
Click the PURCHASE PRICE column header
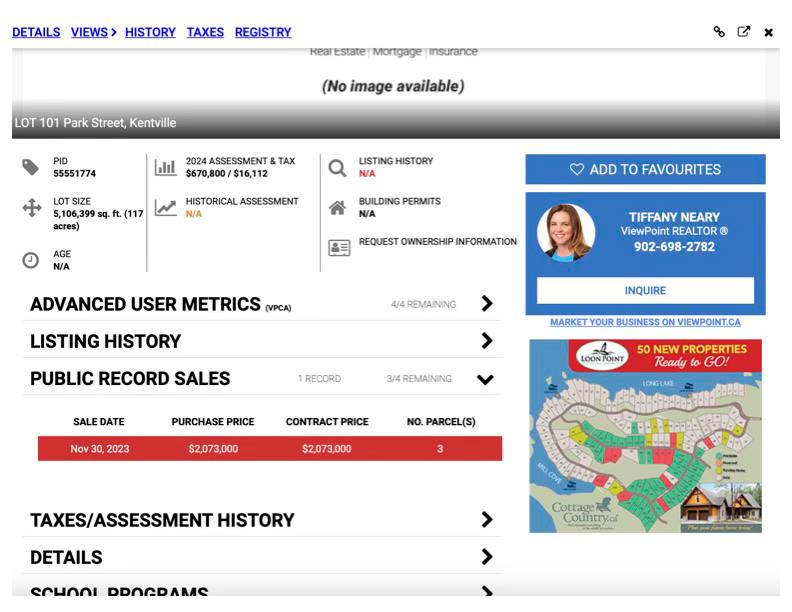[213, 422]
